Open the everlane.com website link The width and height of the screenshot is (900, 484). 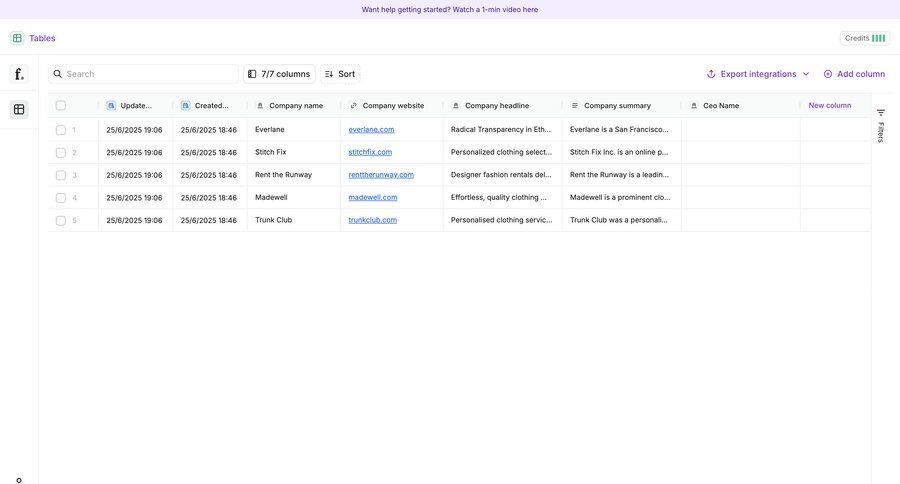tap(371, 130)
